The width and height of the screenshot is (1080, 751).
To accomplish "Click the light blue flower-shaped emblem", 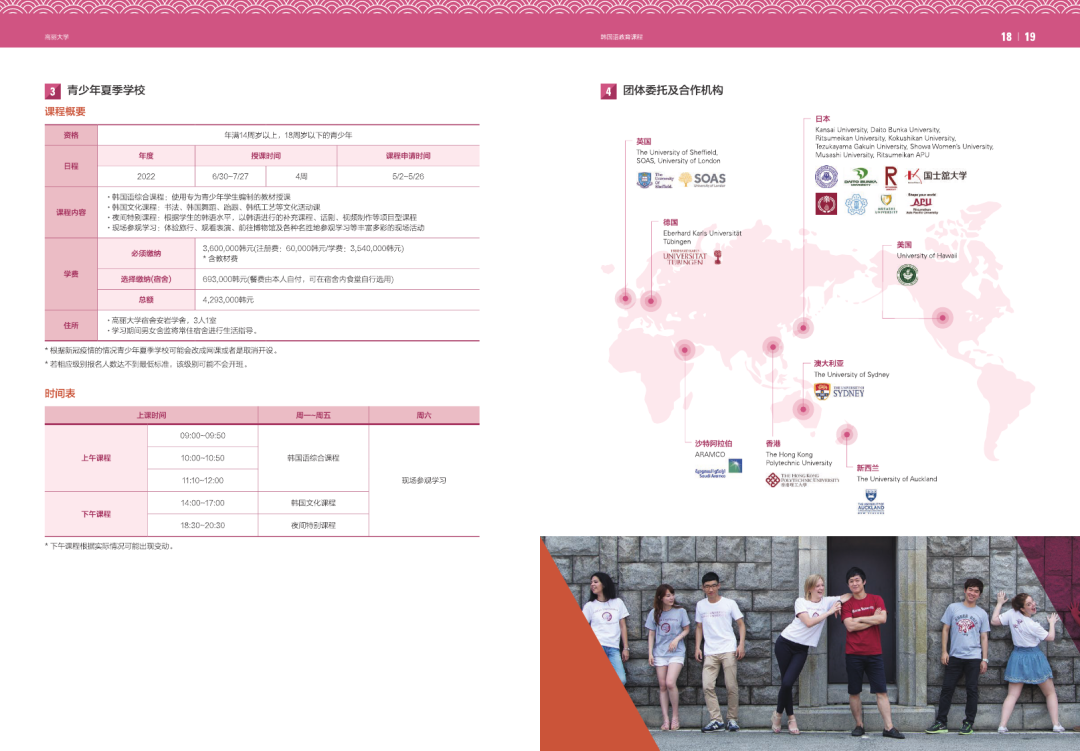I will [856, 204].
